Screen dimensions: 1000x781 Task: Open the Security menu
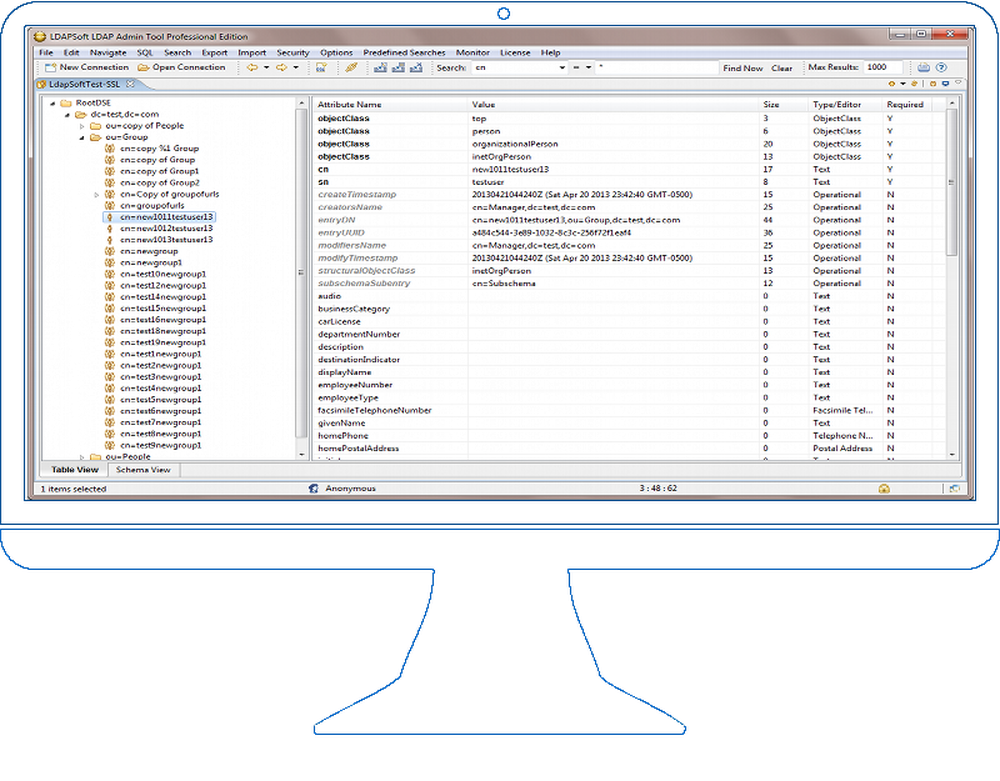point(293,53)
